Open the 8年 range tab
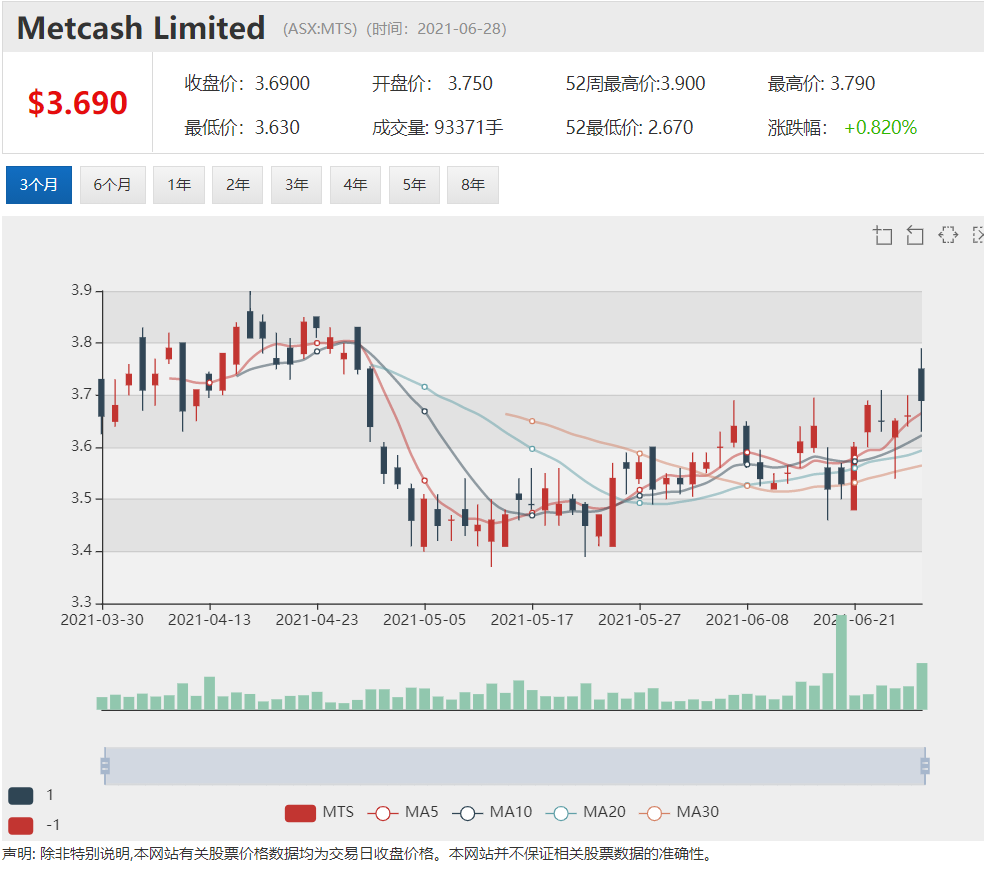This screenshot has height=869, width=986. (473, 185)
